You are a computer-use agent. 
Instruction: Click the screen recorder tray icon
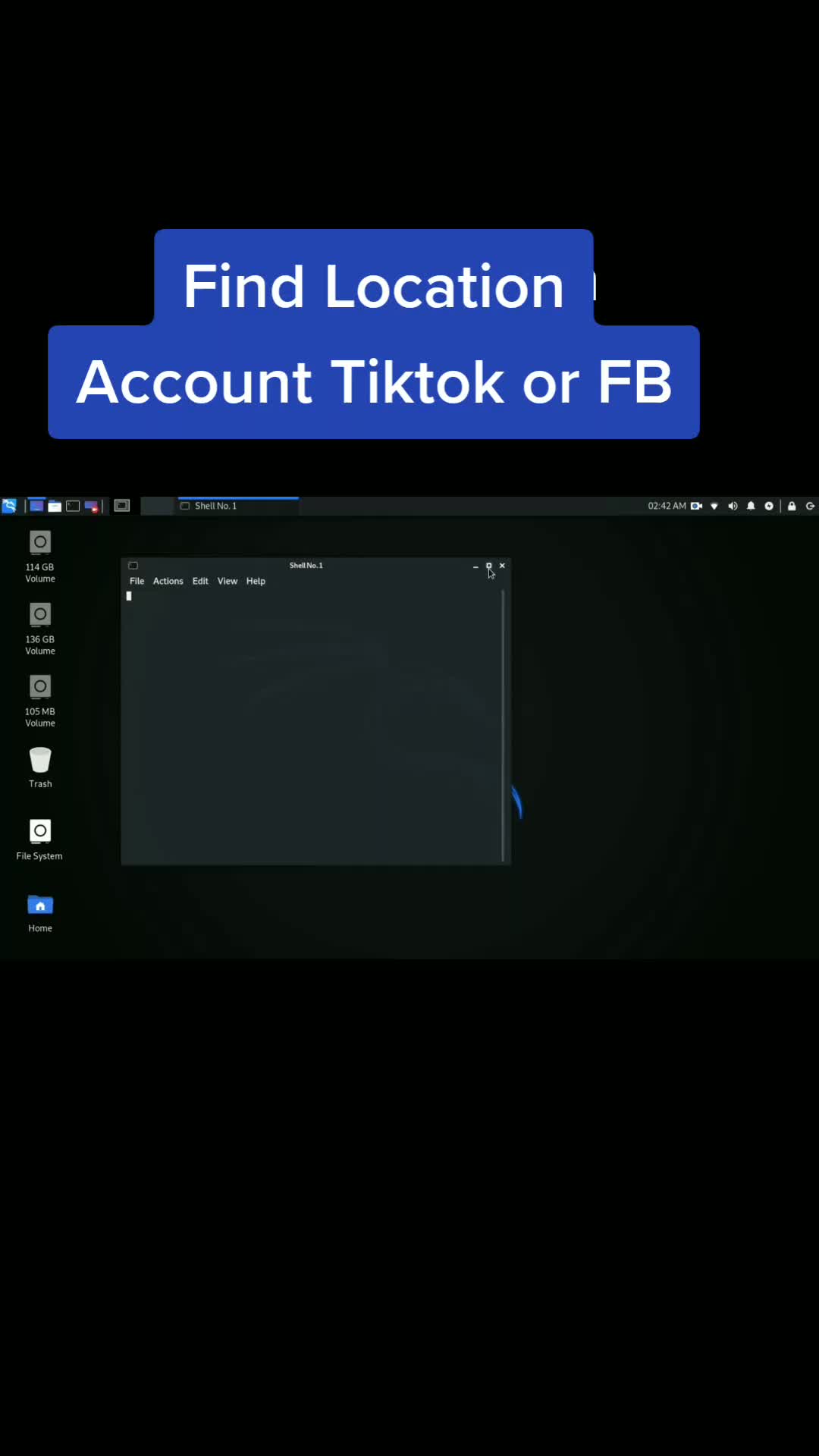tap(696, 506)
